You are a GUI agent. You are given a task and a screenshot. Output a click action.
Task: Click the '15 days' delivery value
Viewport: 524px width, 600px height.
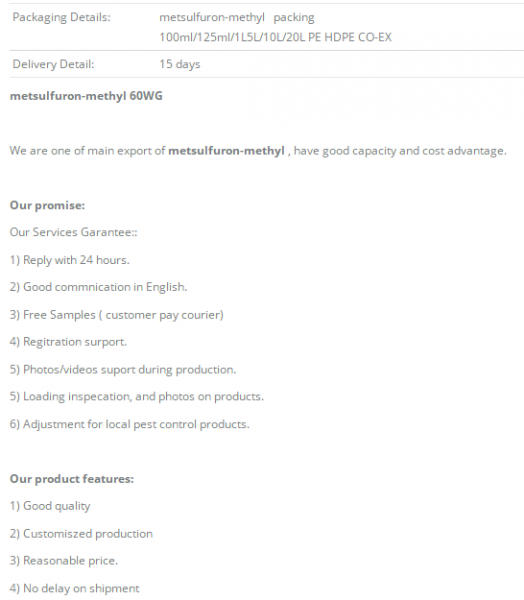[x=180, y=64]
